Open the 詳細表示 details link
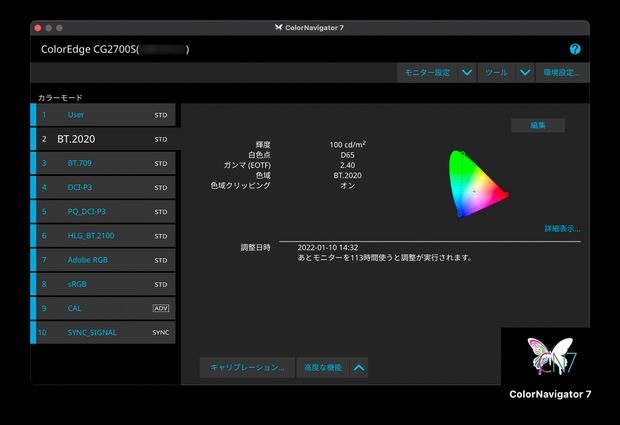620x425 pixels. click(562, 229)
